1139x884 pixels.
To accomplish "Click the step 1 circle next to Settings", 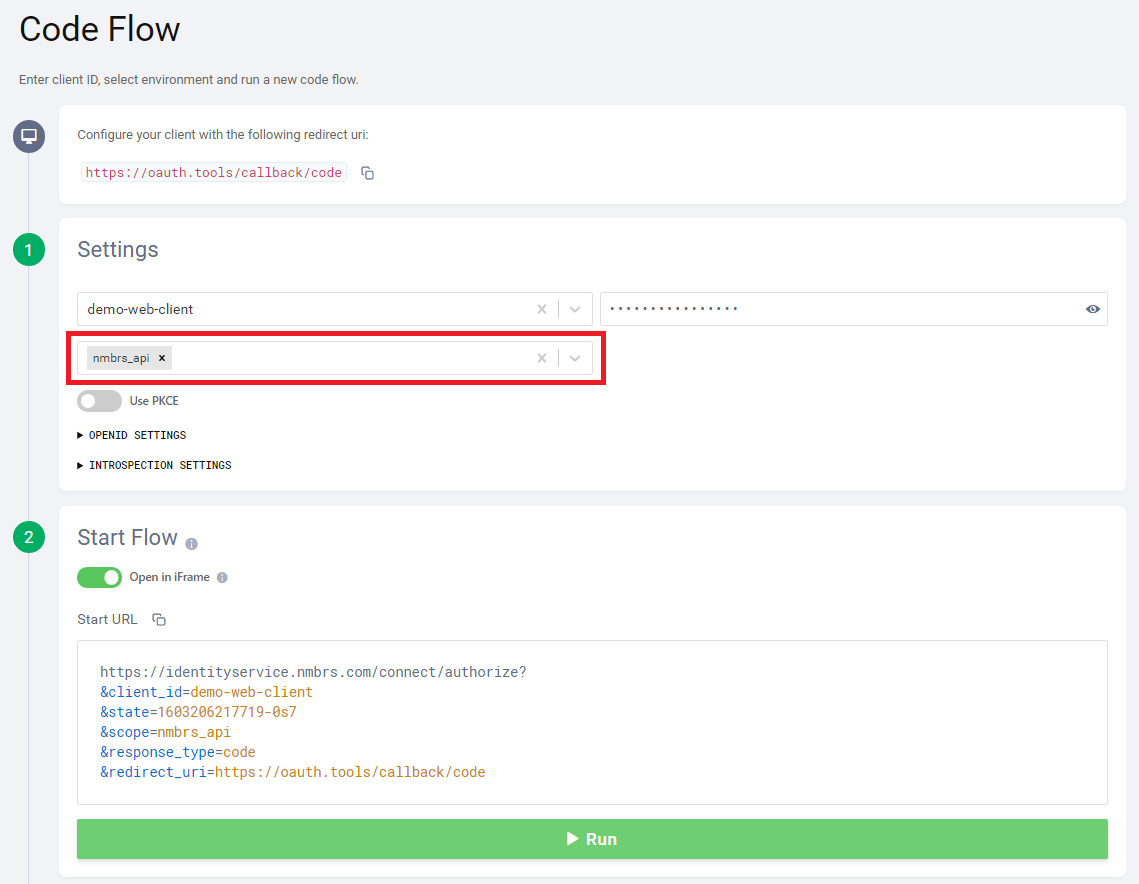I will pos(28,249).
